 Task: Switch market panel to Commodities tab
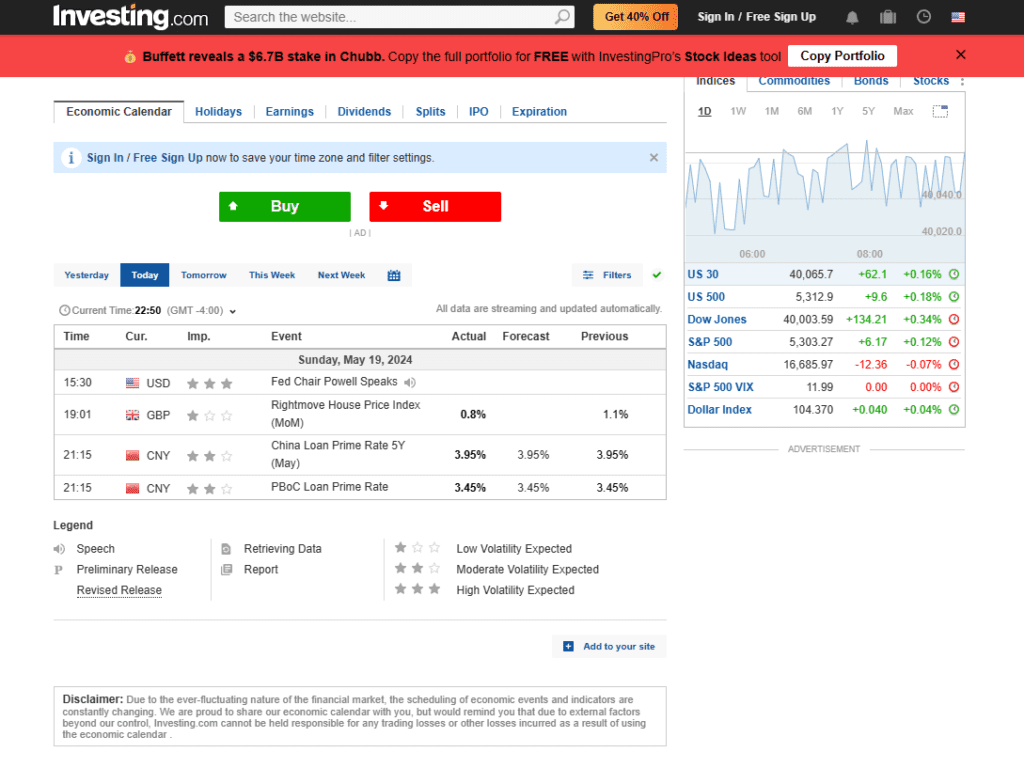(794, 81)
